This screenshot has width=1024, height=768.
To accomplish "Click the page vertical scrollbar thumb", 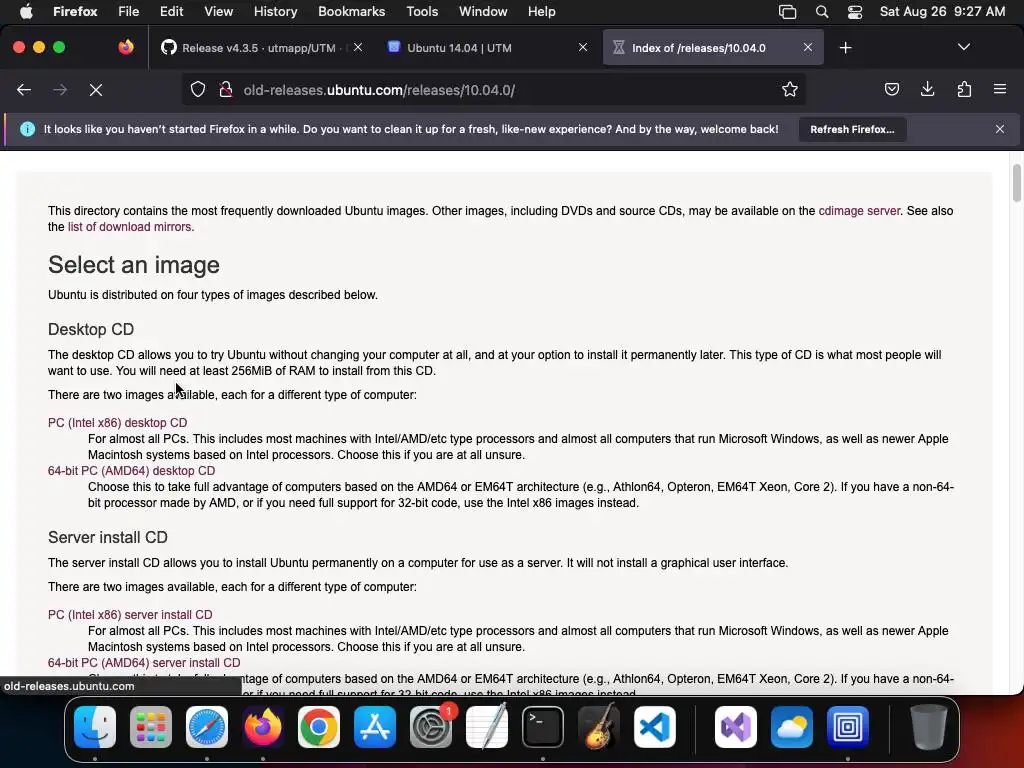I will [x=1016, y=184].
